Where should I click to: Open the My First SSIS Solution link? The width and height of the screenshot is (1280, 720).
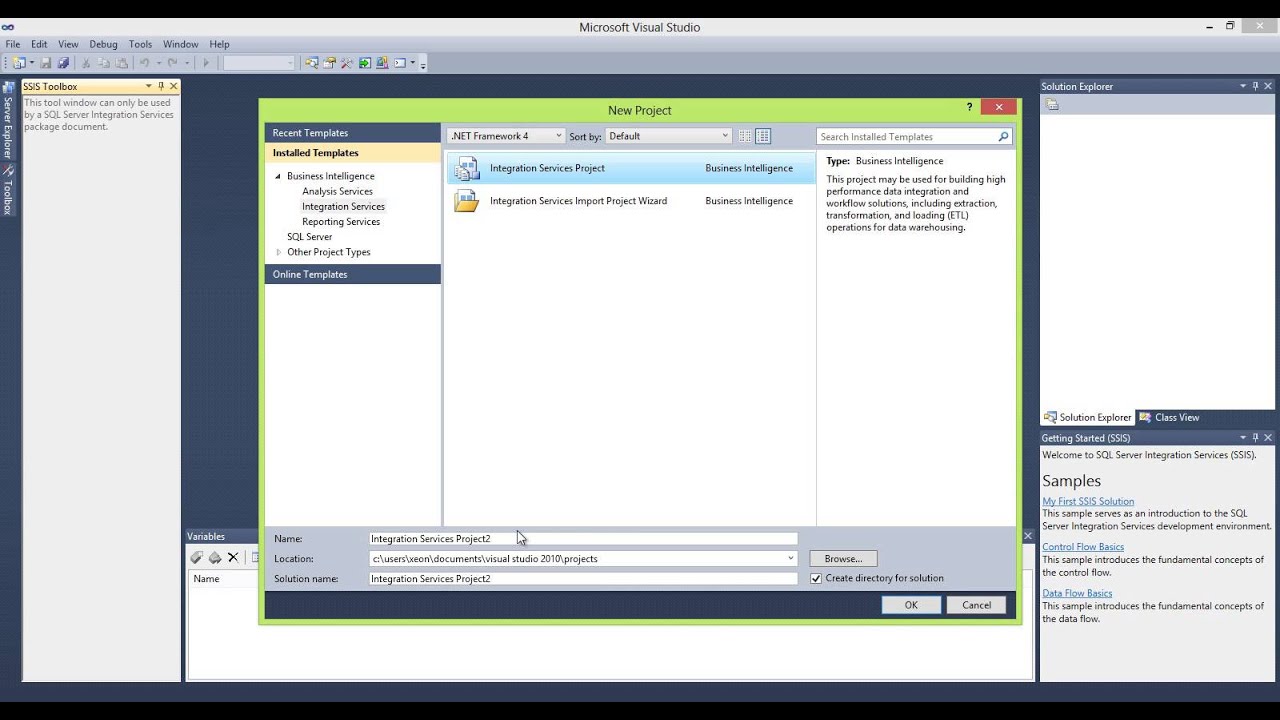[1088, 501]
